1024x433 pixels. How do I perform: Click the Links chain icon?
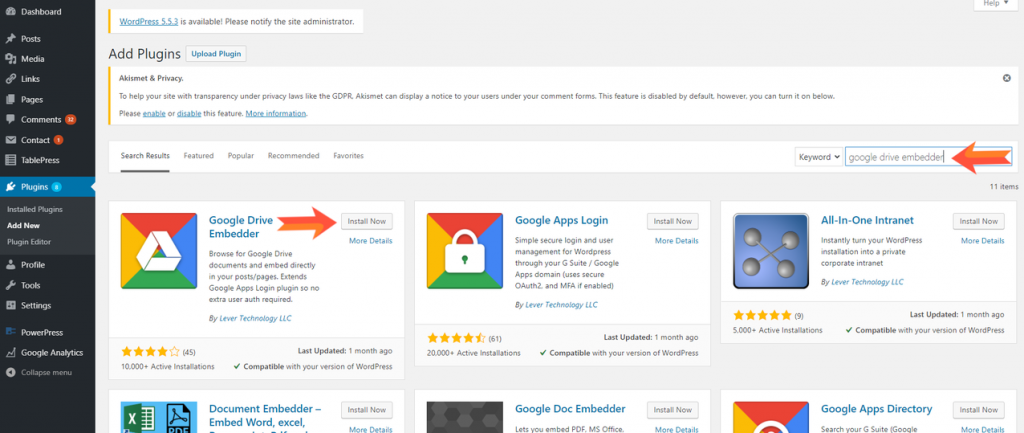[10, 79]
